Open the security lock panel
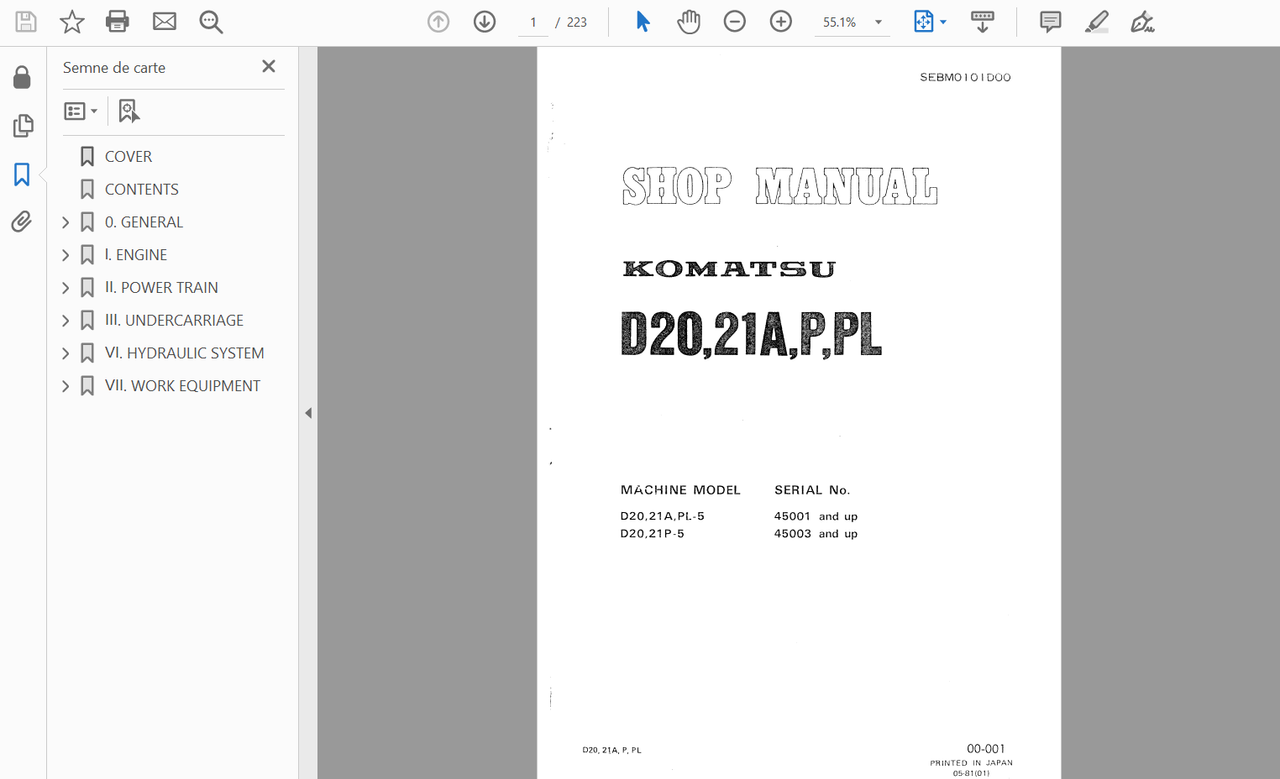Image resolution: width=1280 pixels, height=779 pixels. point(22,78)
